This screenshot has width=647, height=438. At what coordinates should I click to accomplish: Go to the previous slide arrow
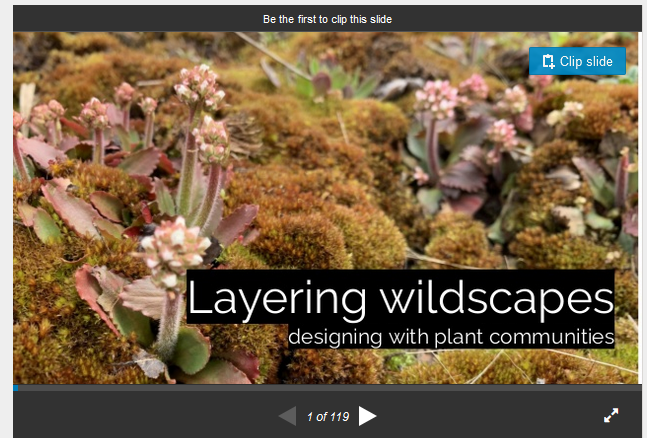tap(288, 416)
